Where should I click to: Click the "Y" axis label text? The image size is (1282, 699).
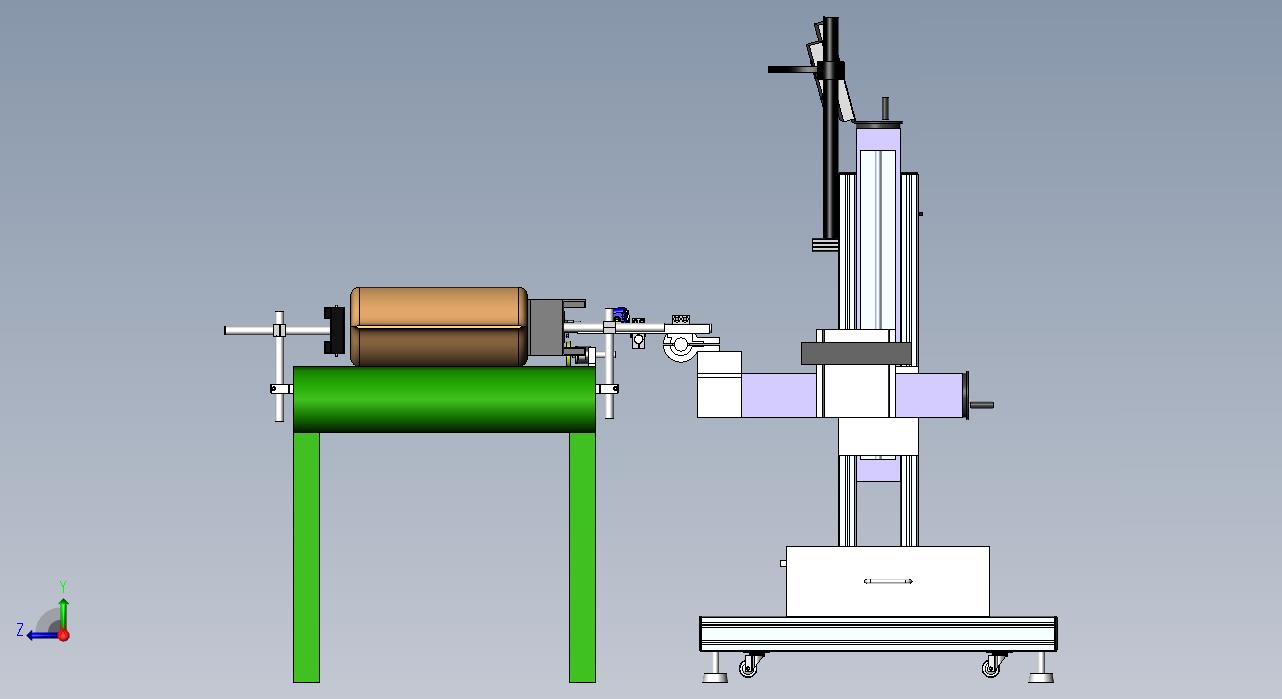click(x=63, y=587)
